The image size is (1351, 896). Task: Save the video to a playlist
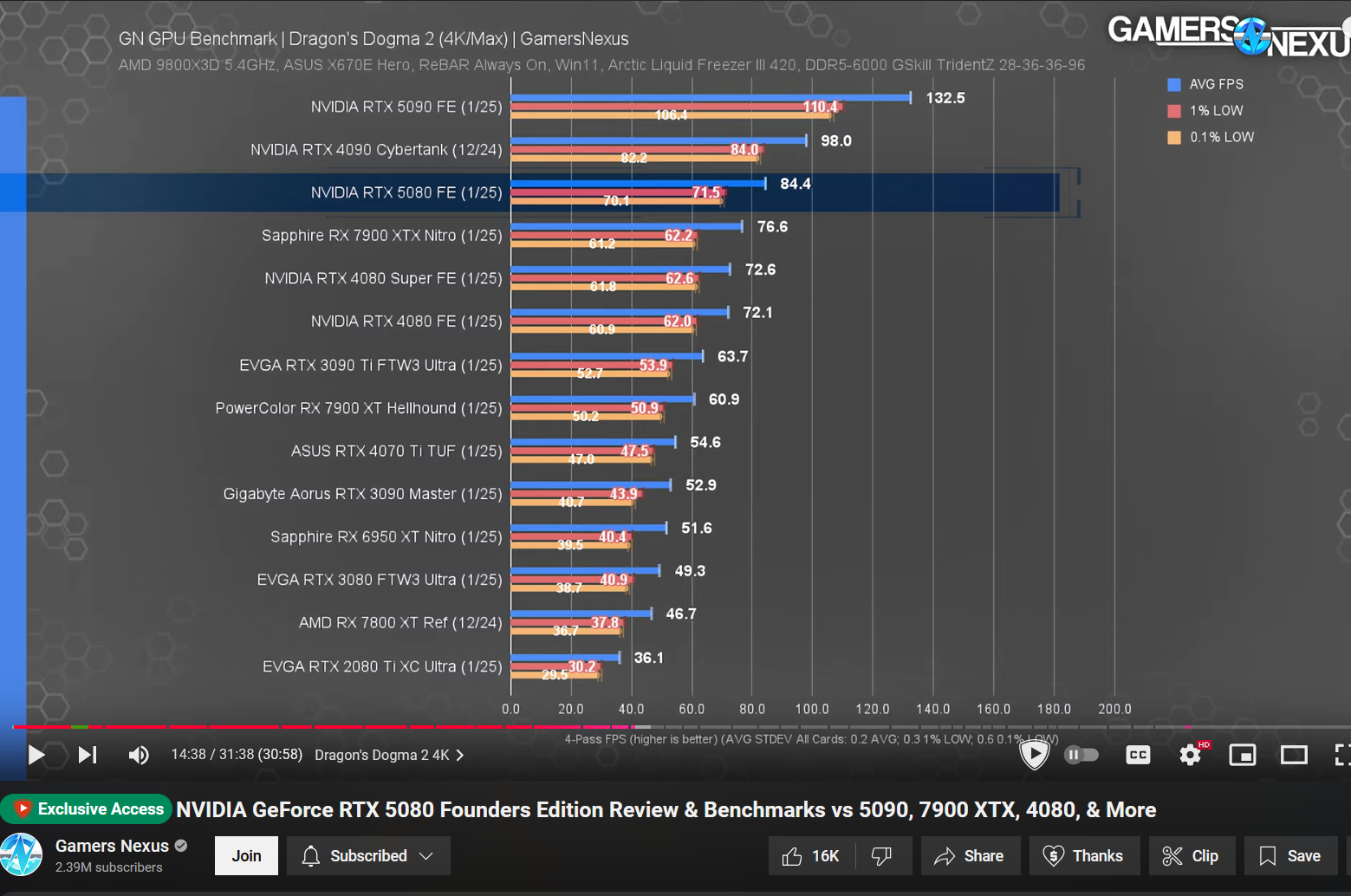click(1290, 856)
